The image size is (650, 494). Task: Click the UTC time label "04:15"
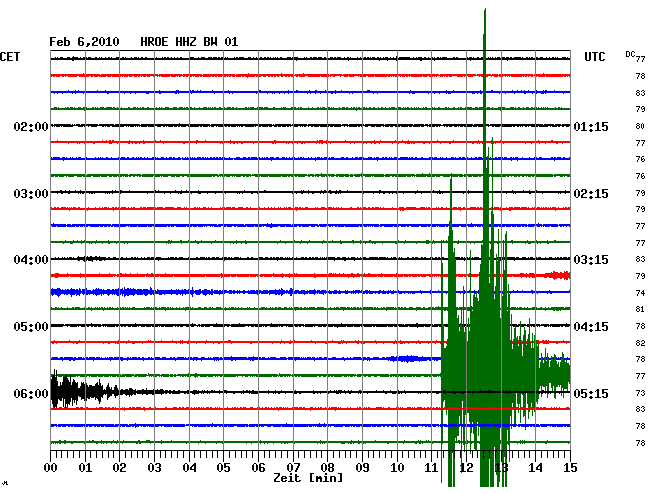(x=591, y=327)
